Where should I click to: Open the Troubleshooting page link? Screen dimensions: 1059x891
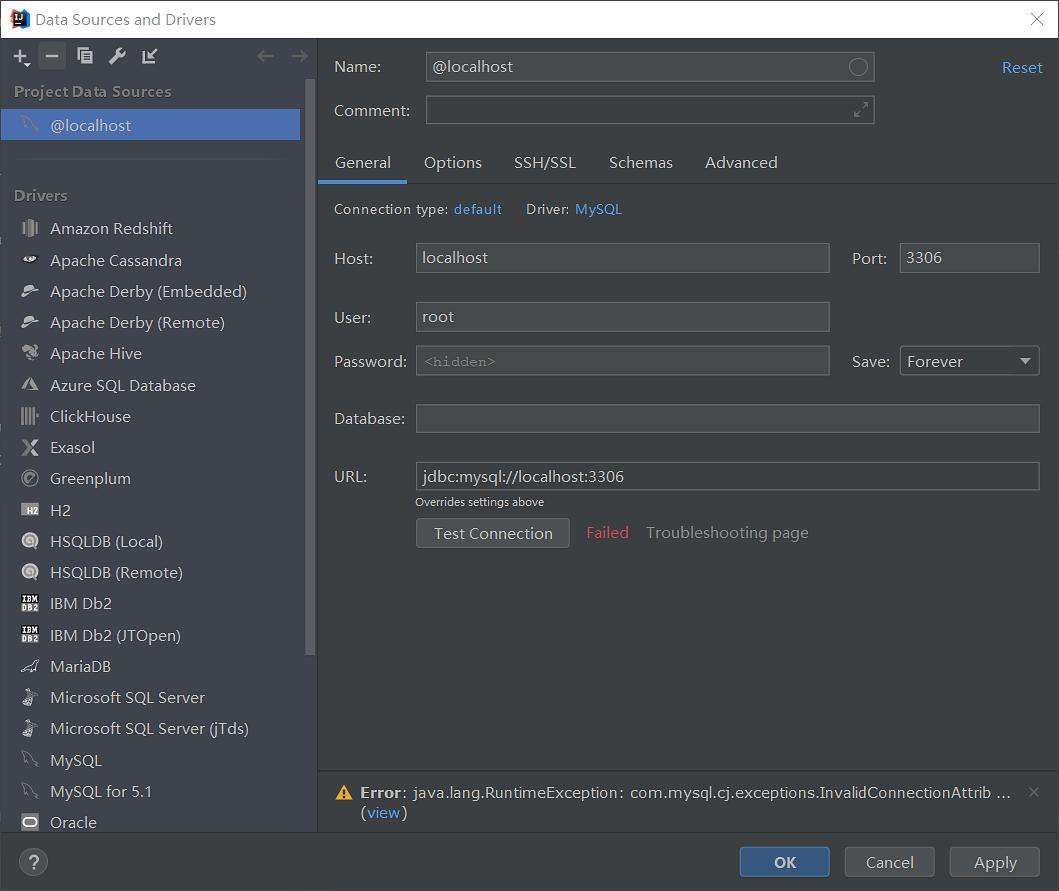click(x=727, y=533)
